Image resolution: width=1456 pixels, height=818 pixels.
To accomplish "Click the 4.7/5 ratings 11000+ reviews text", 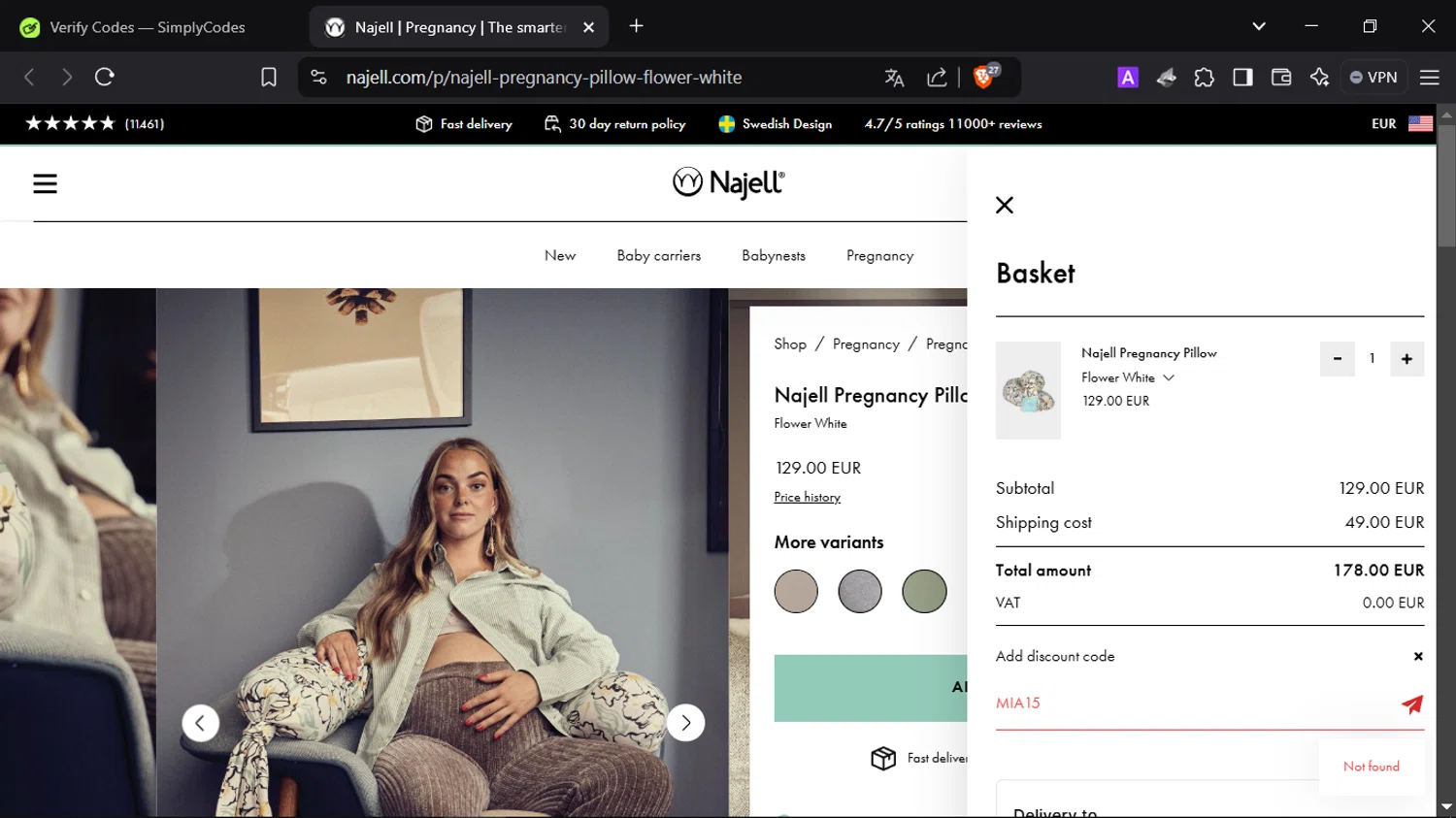I will 953,124.
